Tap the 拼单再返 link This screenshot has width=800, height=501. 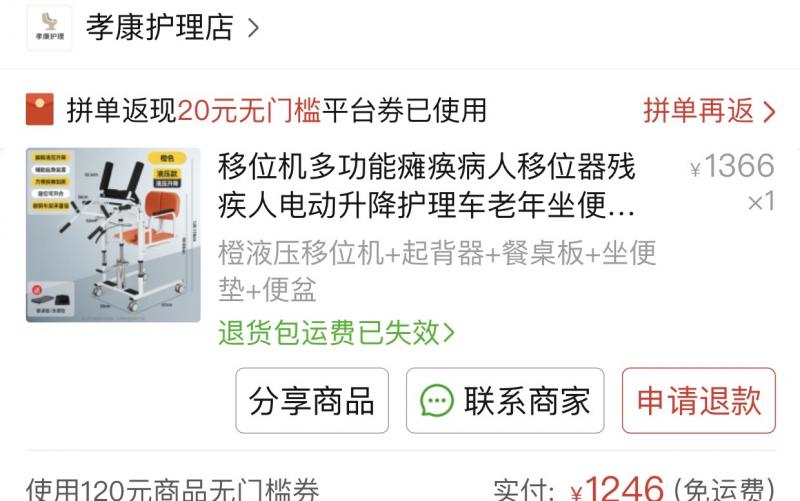click(x=698, y=110)
